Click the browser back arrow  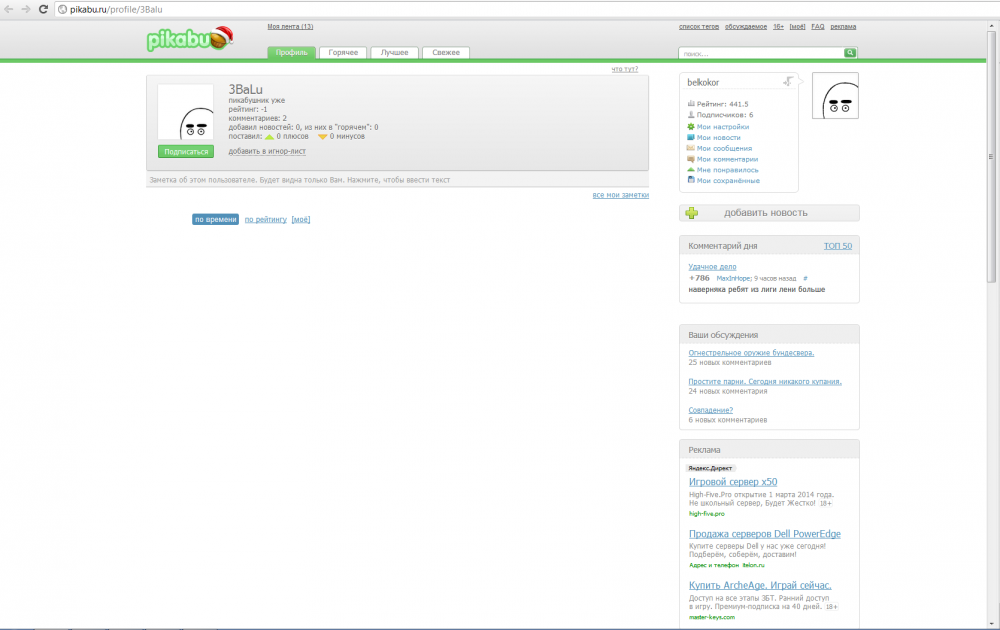(10, 9)
